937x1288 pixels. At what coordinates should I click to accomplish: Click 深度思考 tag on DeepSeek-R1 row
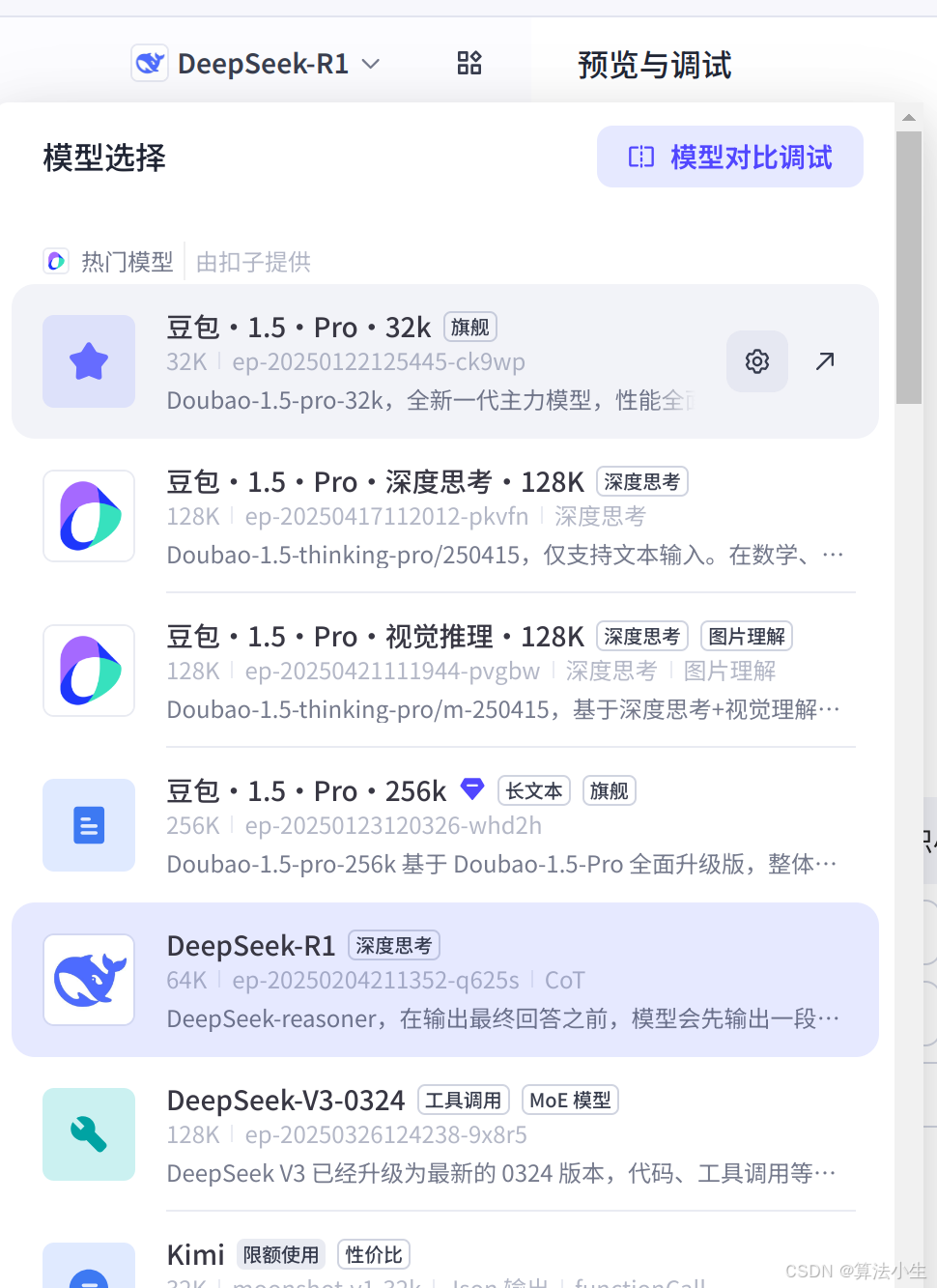[x=394, y=946]
